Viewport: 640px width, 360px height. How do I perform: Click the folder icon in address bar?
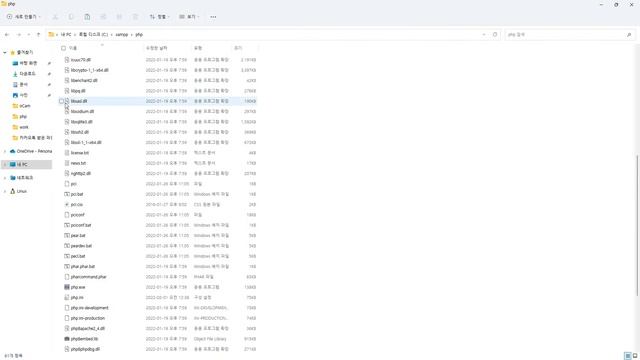[x=51, y=35]
